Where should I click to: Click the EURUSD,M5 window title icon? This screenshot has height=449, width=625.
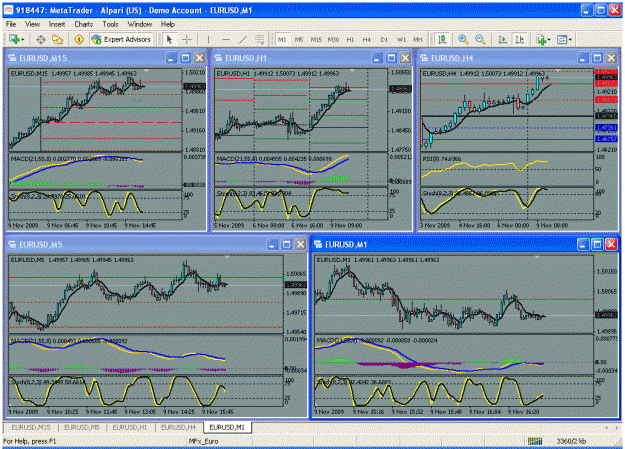(x=12, y=244)
